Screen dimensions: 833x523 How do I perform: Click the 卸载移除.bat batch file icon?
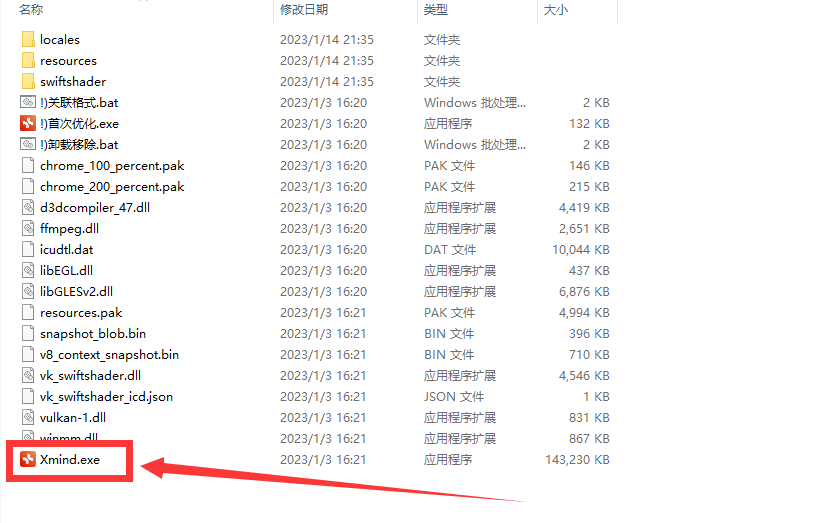28,145
